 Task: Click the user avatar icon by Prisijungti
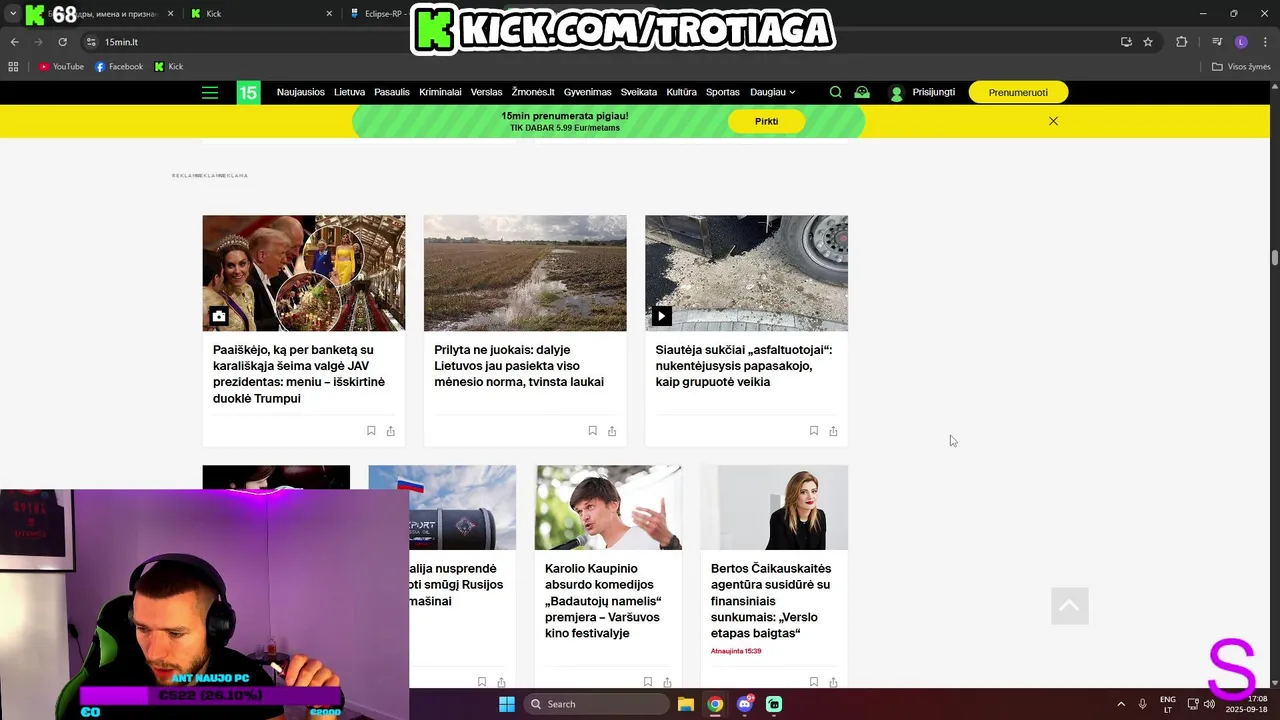click(x=896, y=92)
